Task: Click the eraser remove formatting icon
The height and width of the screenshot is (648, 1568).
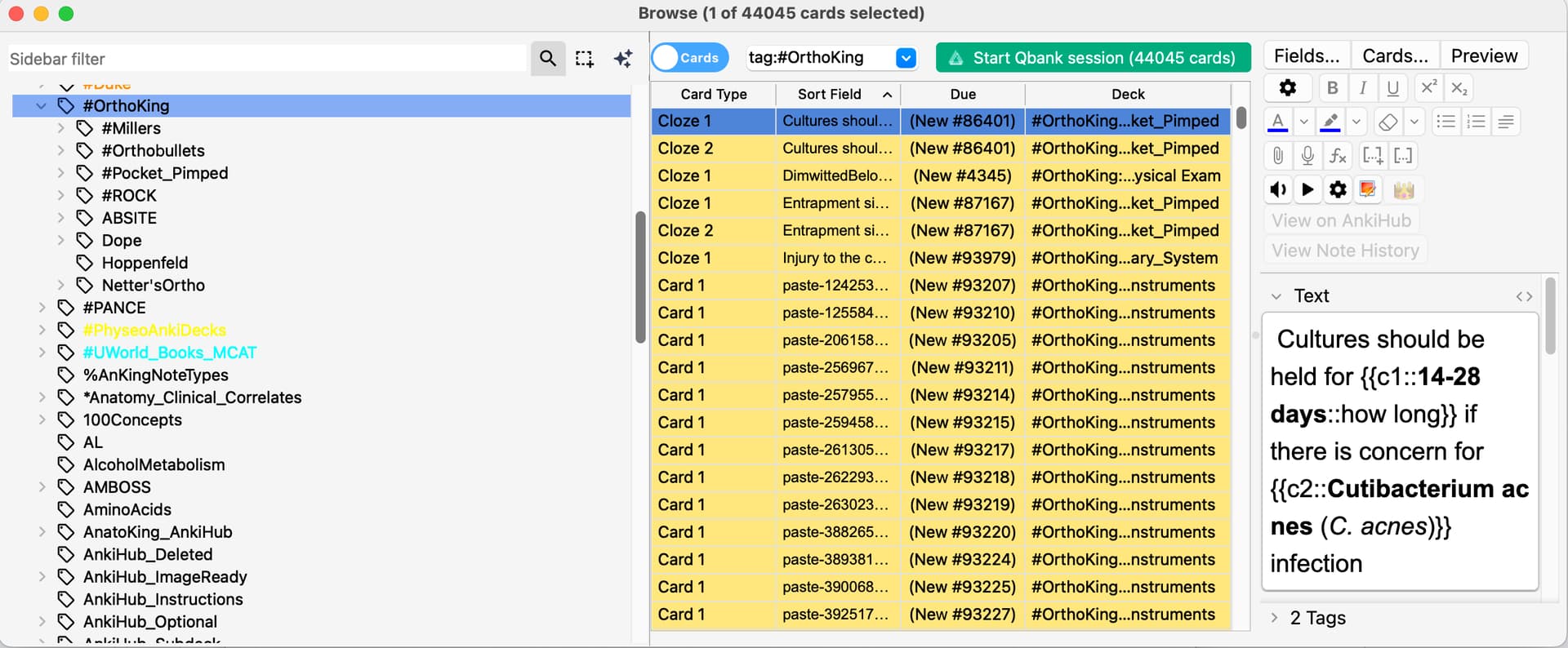Action: click(1388, 122)
